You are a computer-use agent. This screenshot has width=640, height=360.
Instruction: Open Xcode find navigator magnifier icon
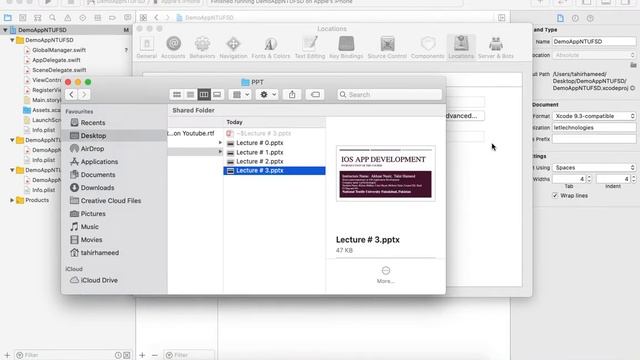tap(52, 18)
